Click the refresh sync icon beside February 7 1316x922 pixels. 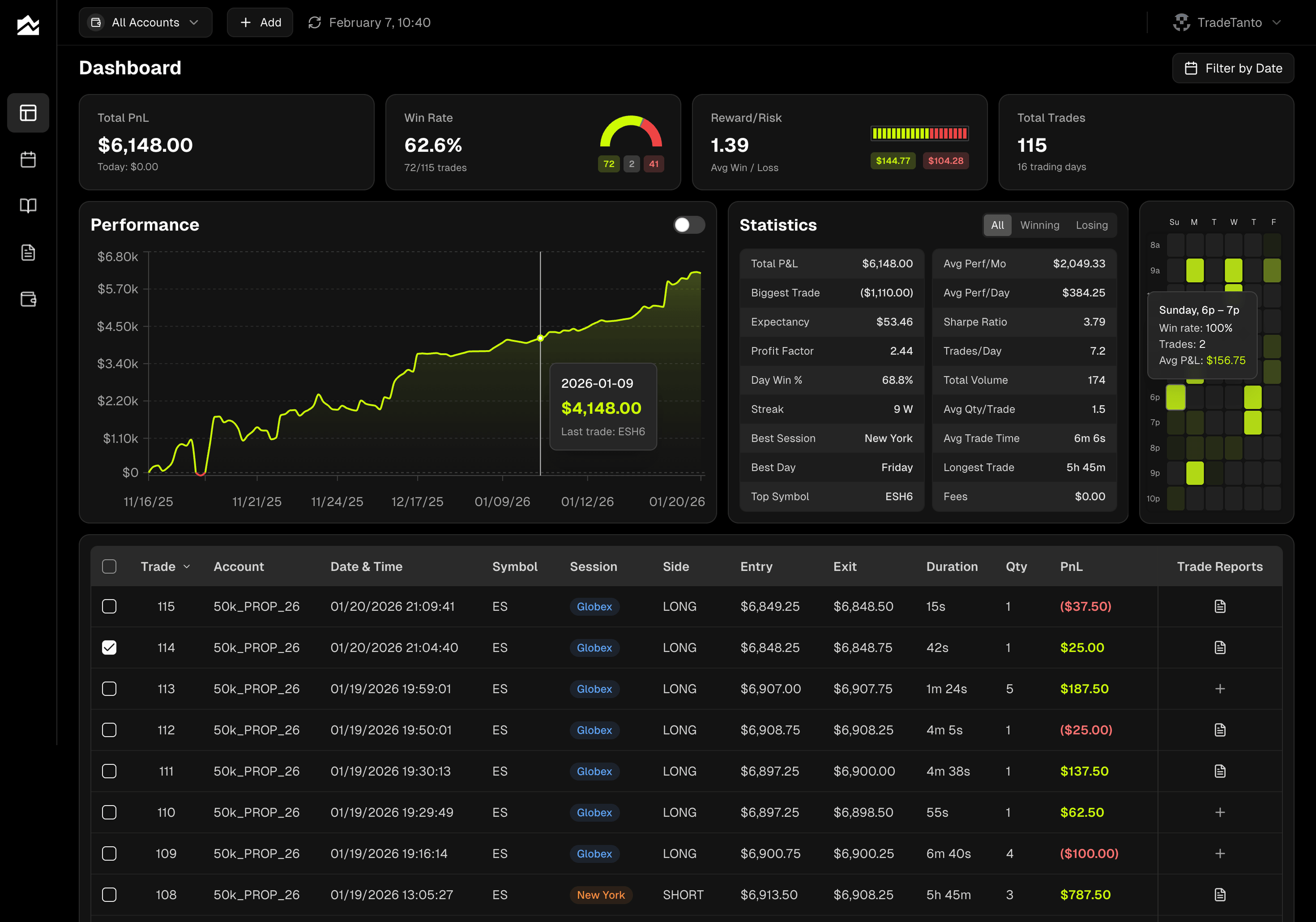tap(314, 22)
